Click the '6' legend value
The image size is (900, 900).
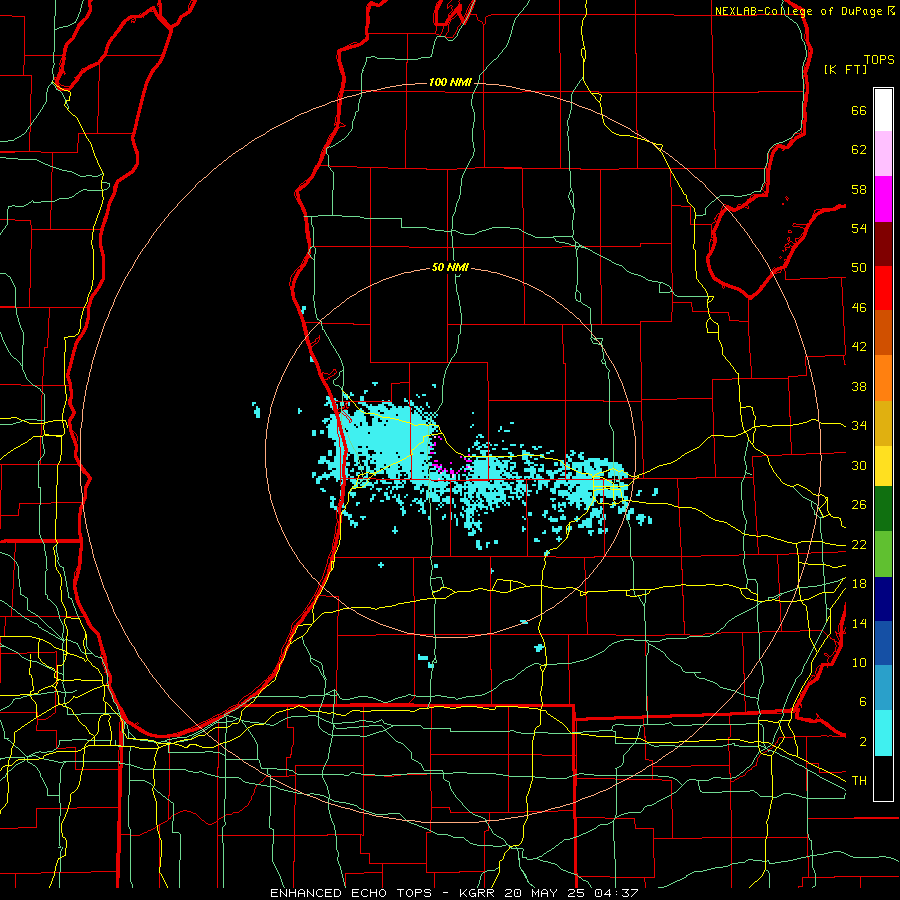pos(862,702)
